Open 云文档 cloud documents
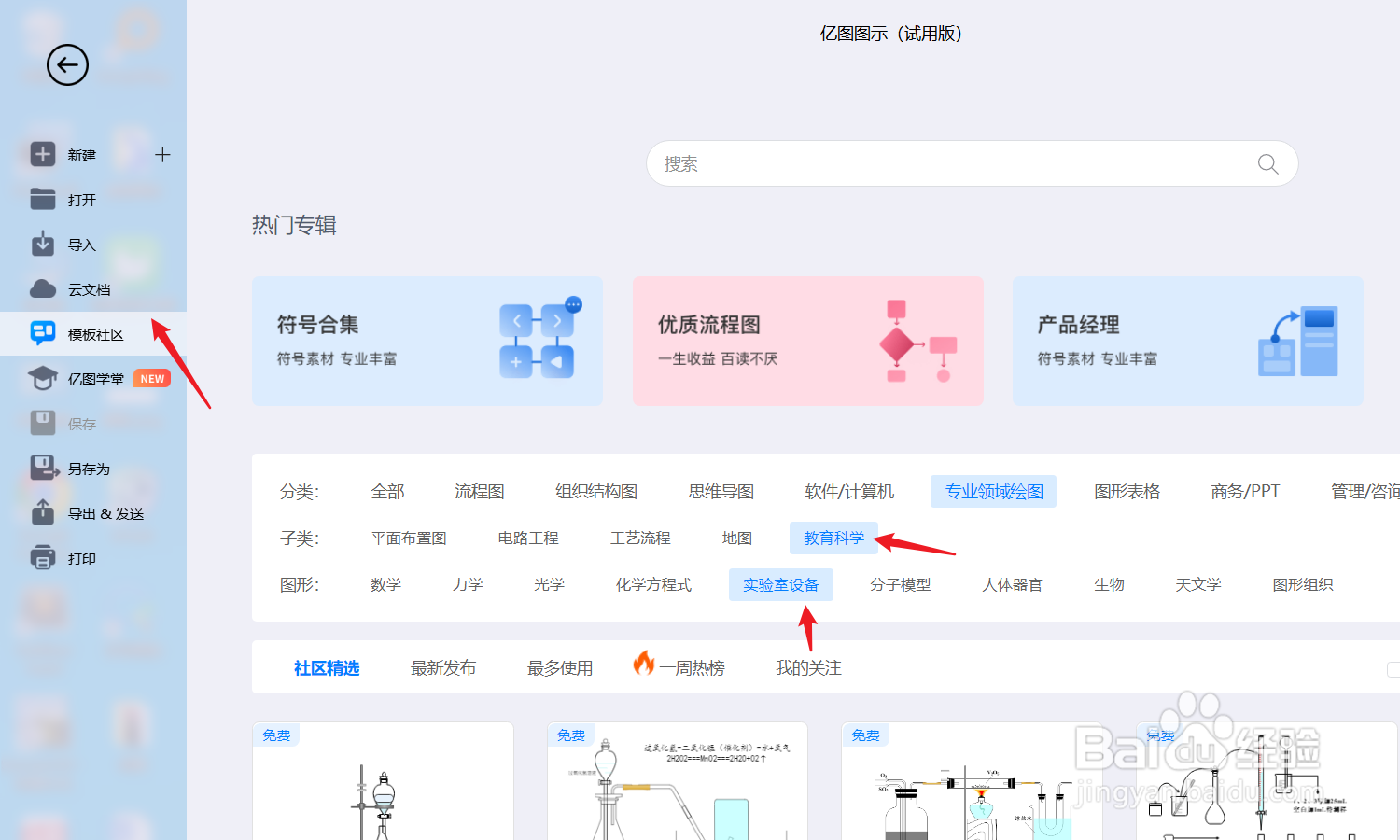Image resolution: width=1400 pixels, height=840 pixels. [x=43, y=288]
